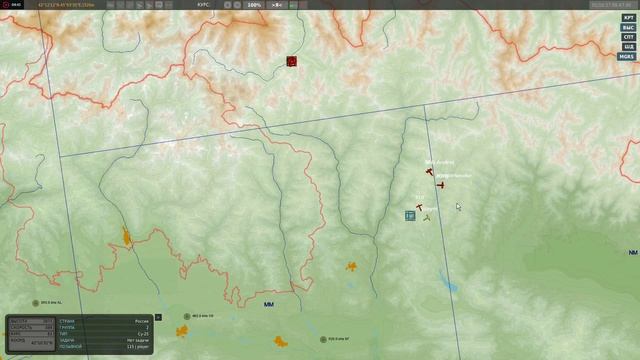The image size is (640, 360).
Task: Click the ПОЗЫВНОЙ row showing 115 | player
Action: point(104,347)
